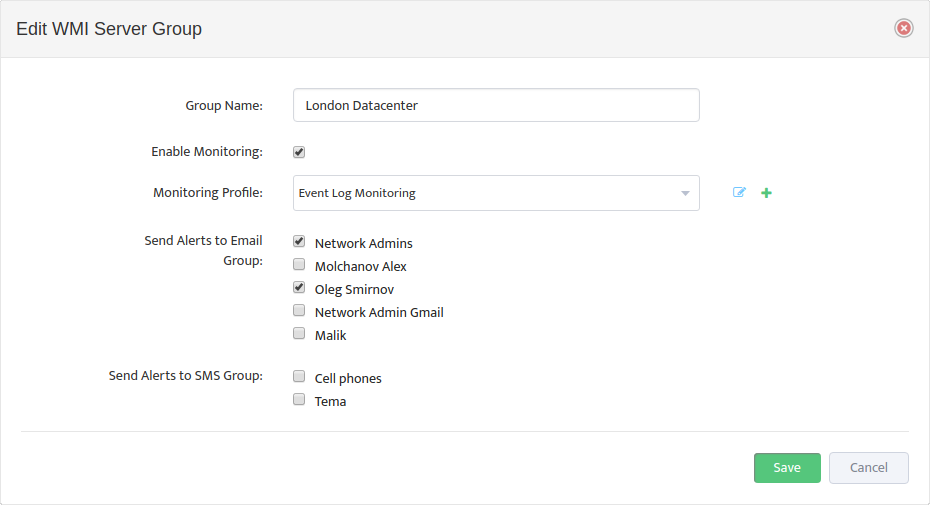Enable the Cell phones SMS group
Screen dimensions: 933x508
coord(299,377)
